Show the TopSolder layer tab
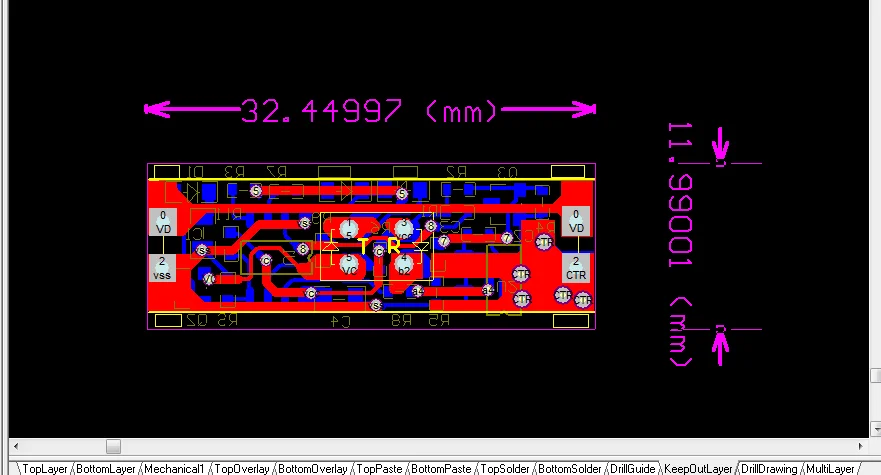881x475 pixels. pyautogui.click(x=505, y=468)
